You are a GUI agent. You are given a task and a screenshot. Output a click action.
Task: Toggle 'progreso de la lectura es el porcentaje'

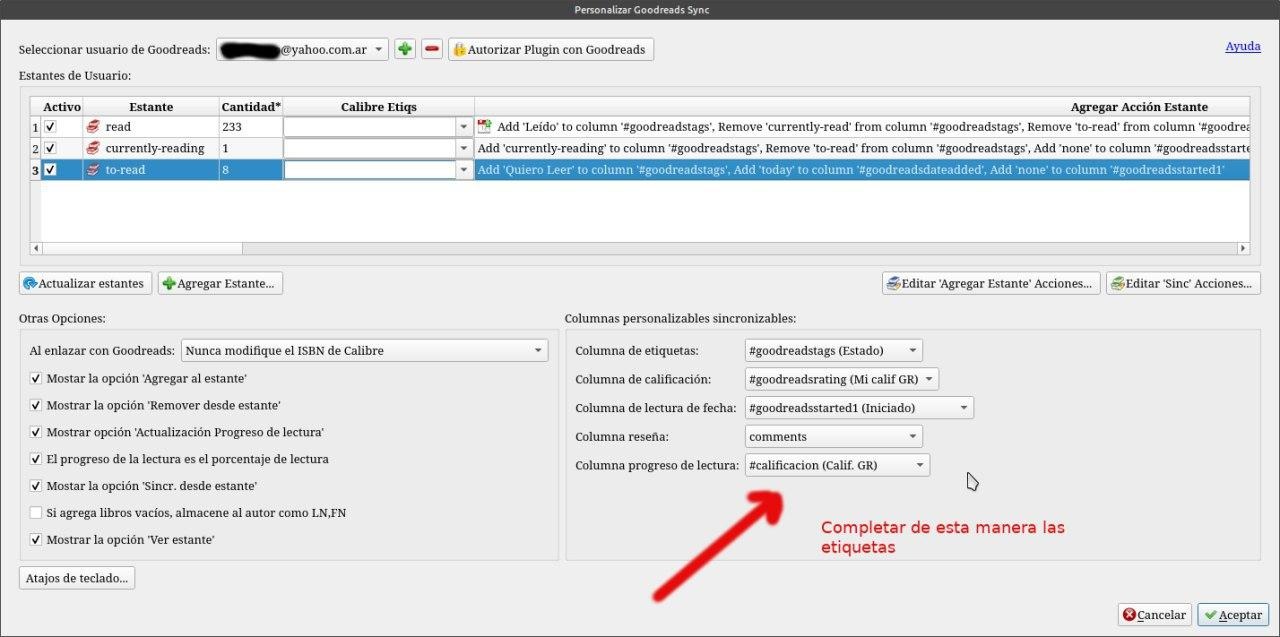pos(36,459)
